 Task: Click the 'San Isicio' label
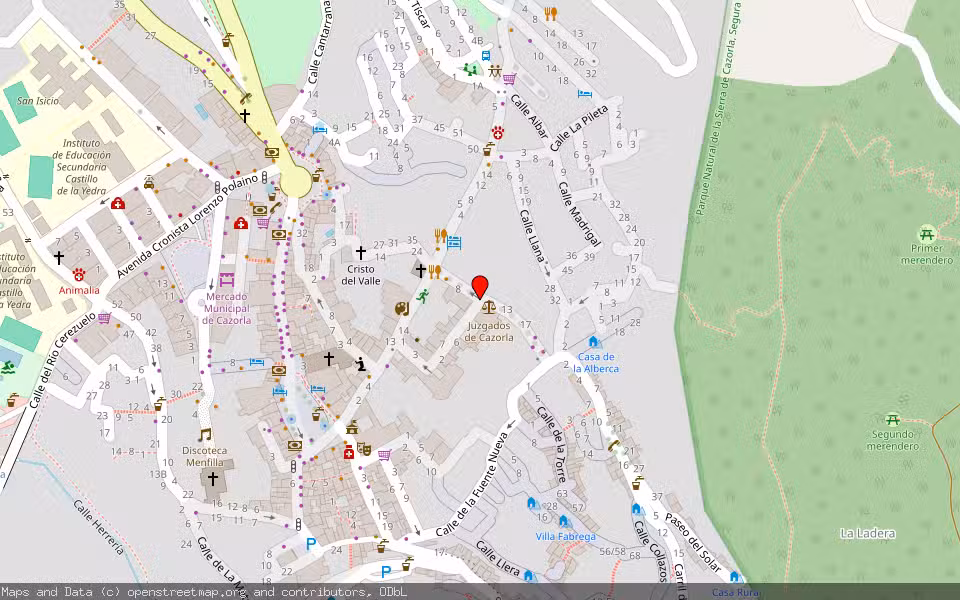tap(38, 101)
